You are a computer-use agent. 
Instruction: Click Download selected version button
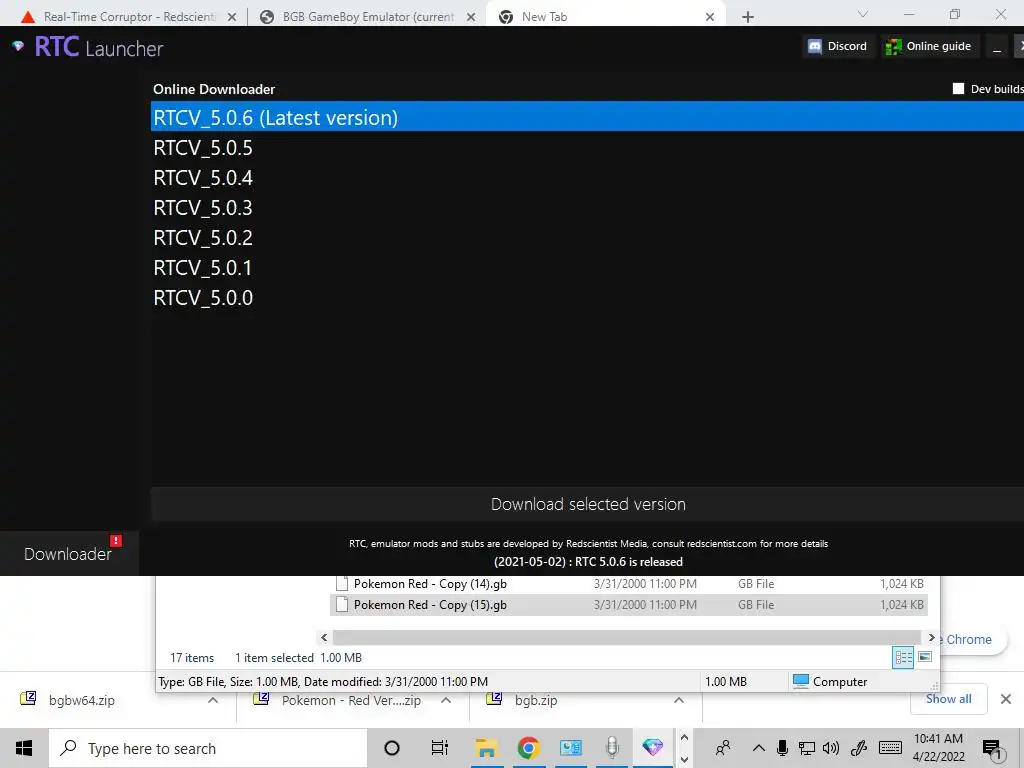coord(587,504)
